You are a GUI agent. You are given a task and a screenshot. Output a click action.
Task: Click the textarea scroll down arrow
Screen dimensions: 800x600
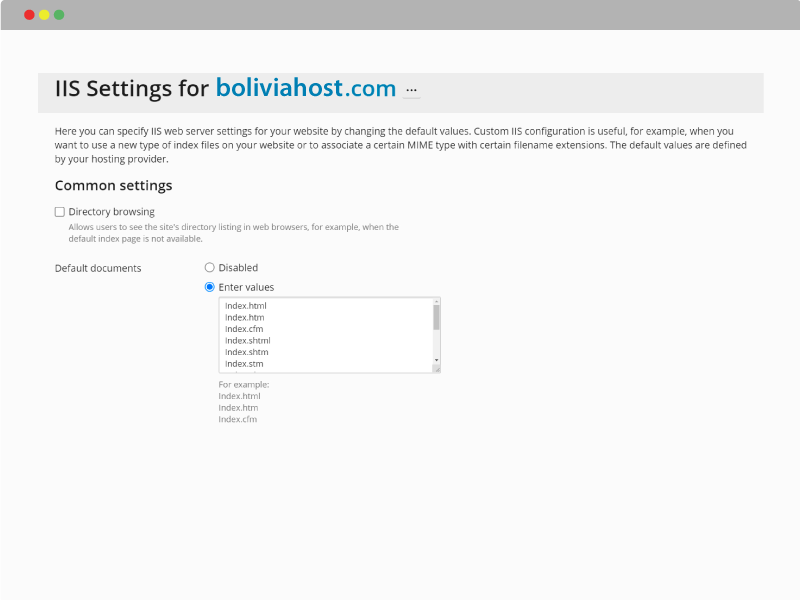click(x=436, y=360)
